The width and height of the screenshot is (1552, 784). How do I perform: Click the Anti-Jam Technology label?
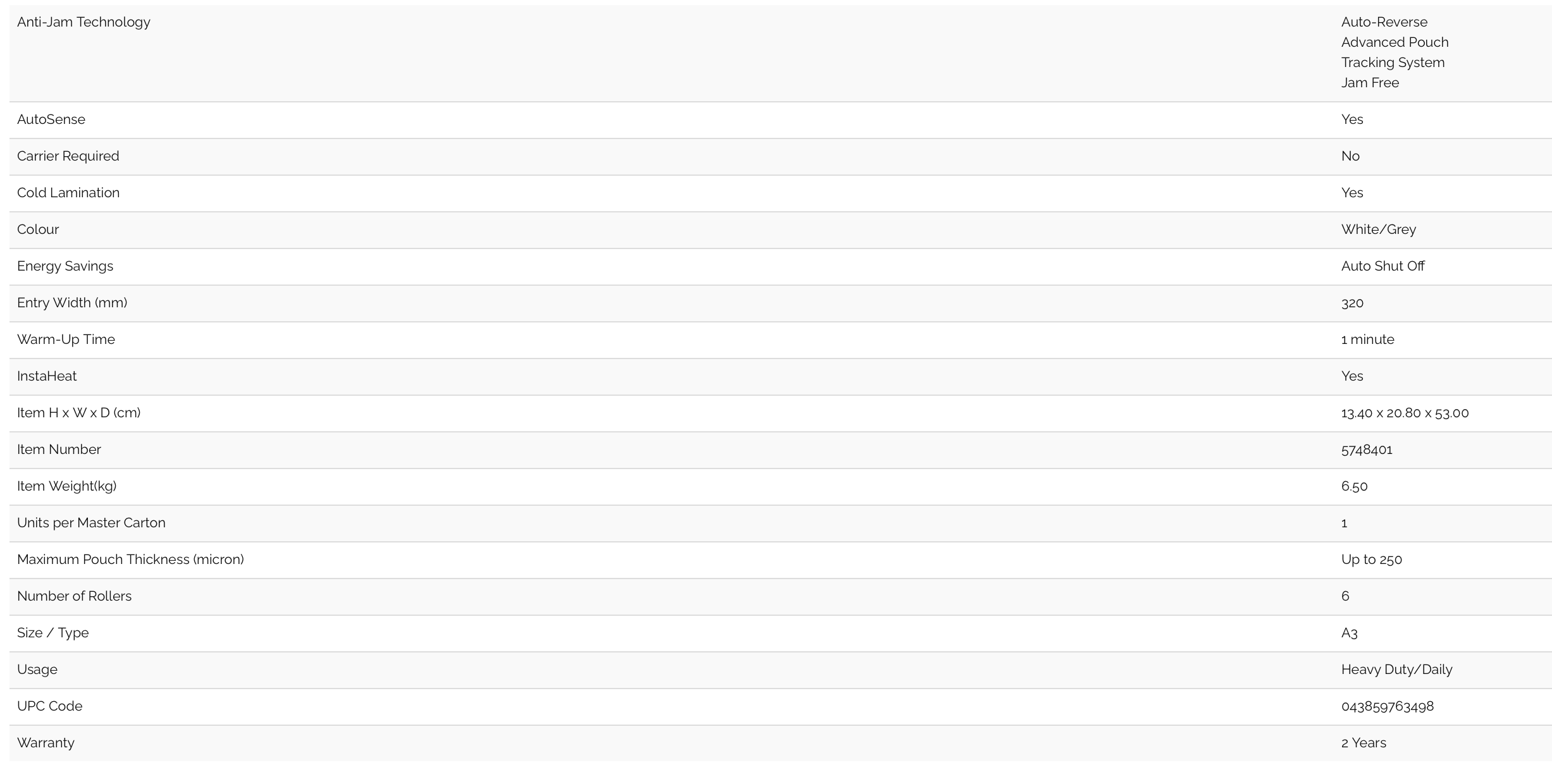coord(83,22)
